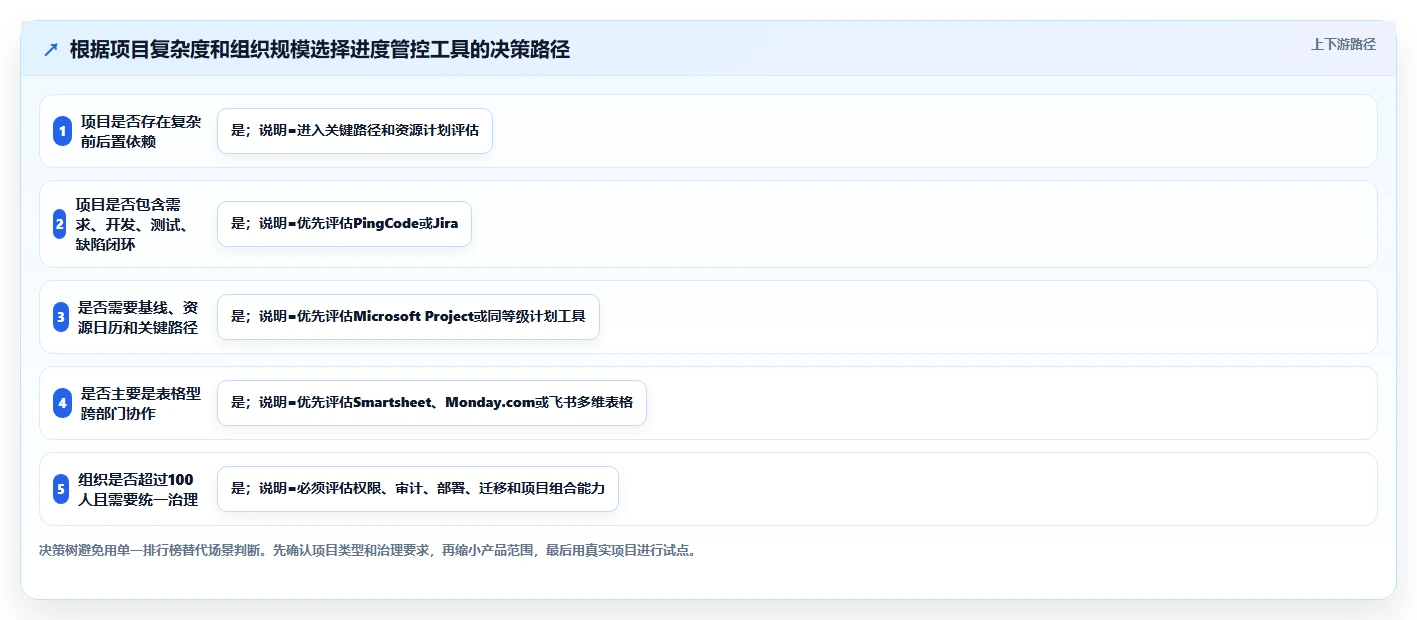Click the step 4 number badge
This screenshot has height=620, width=1417.
click(62, 403)
